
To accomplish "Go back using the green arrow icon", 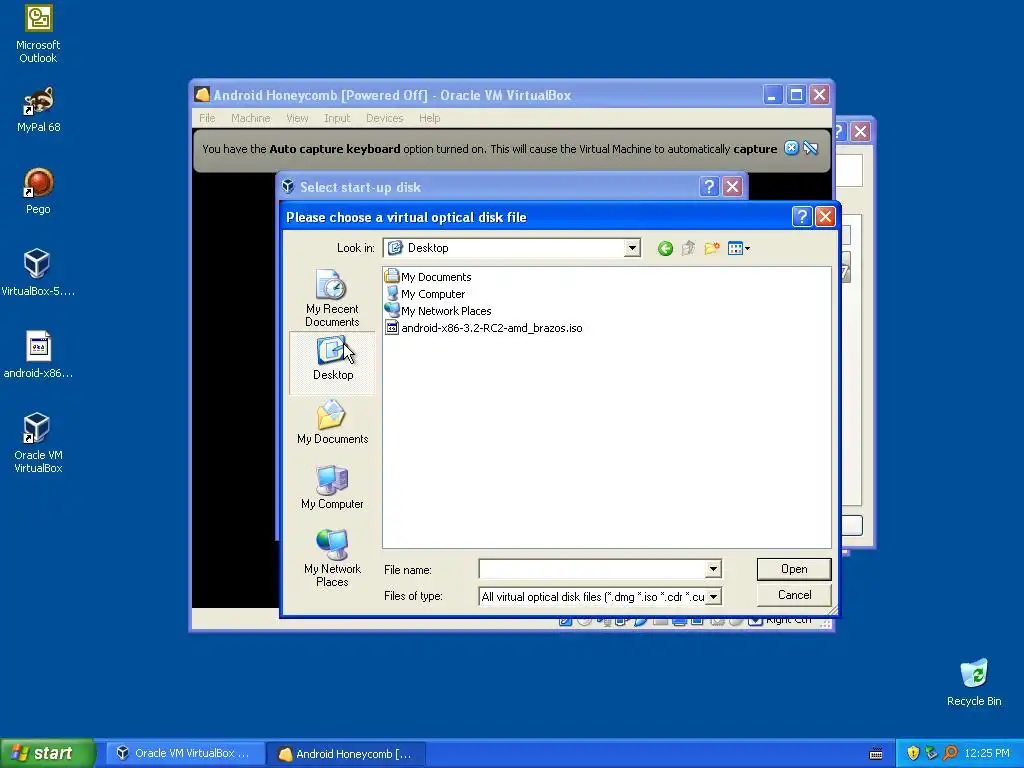I will pyautogui.click(x=665, y=248).
